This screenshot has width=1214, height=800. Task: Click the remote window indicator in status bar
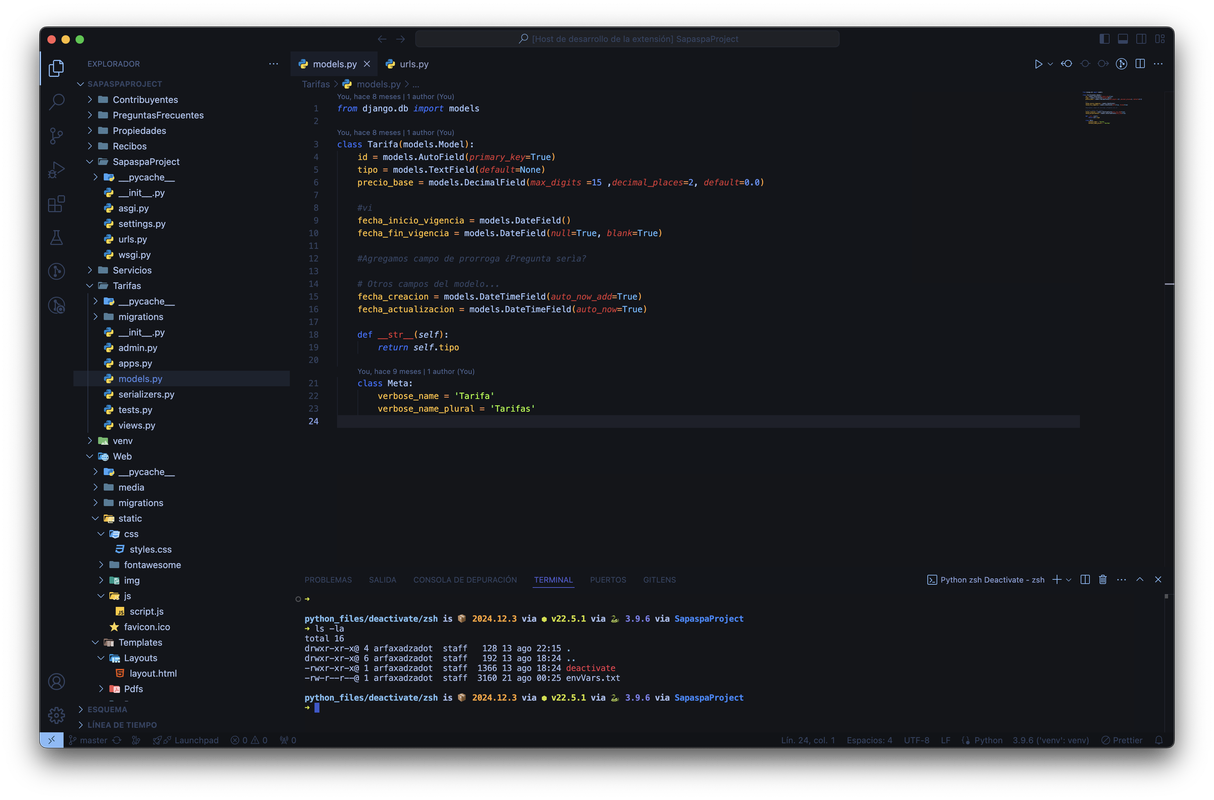point(52,740)
